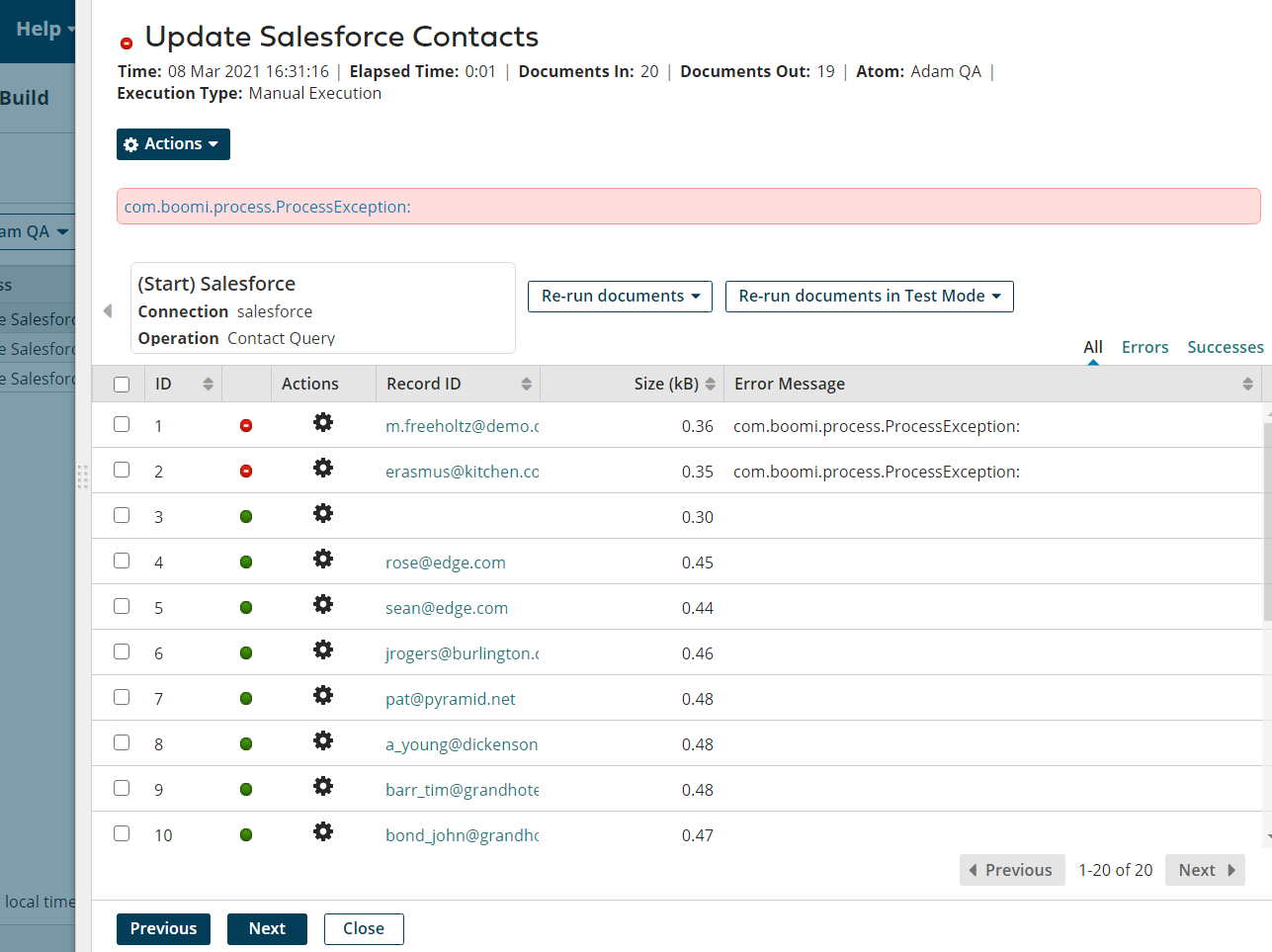
Task: Open the gear actions for document 4
Action: 323,560
